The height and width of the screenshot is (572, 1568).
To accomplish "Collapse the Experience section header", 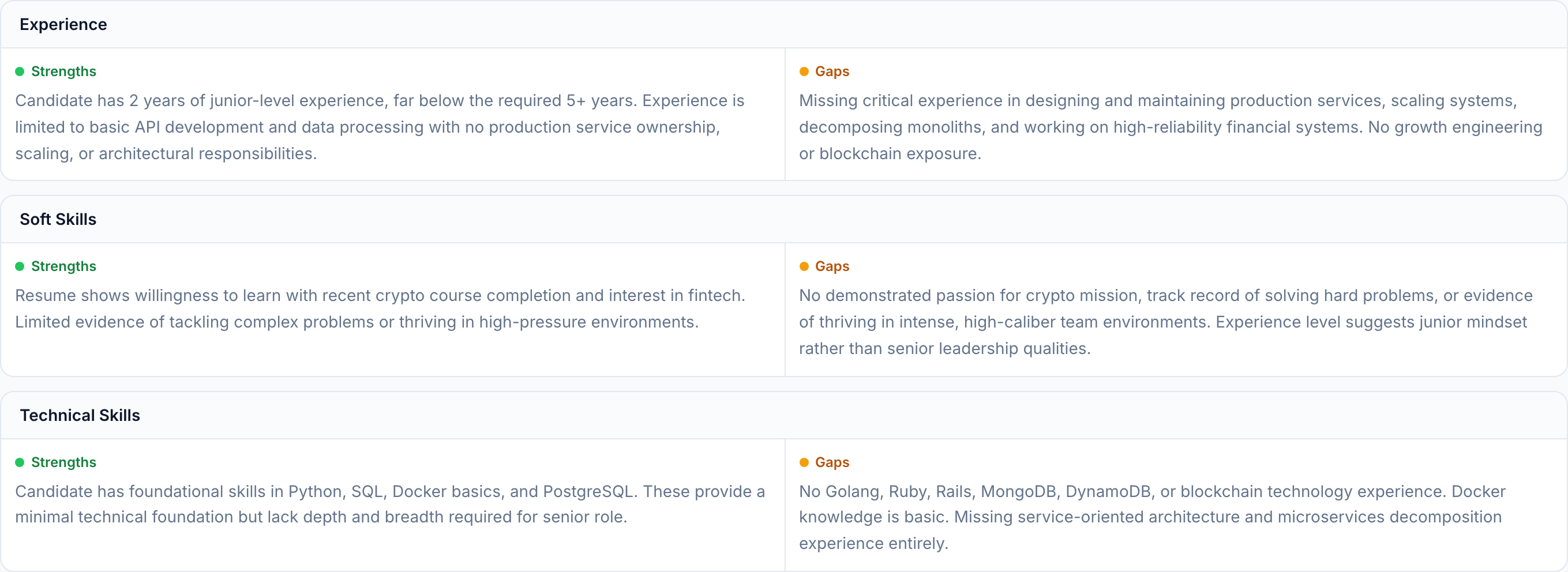I will [x=63, y=24].
